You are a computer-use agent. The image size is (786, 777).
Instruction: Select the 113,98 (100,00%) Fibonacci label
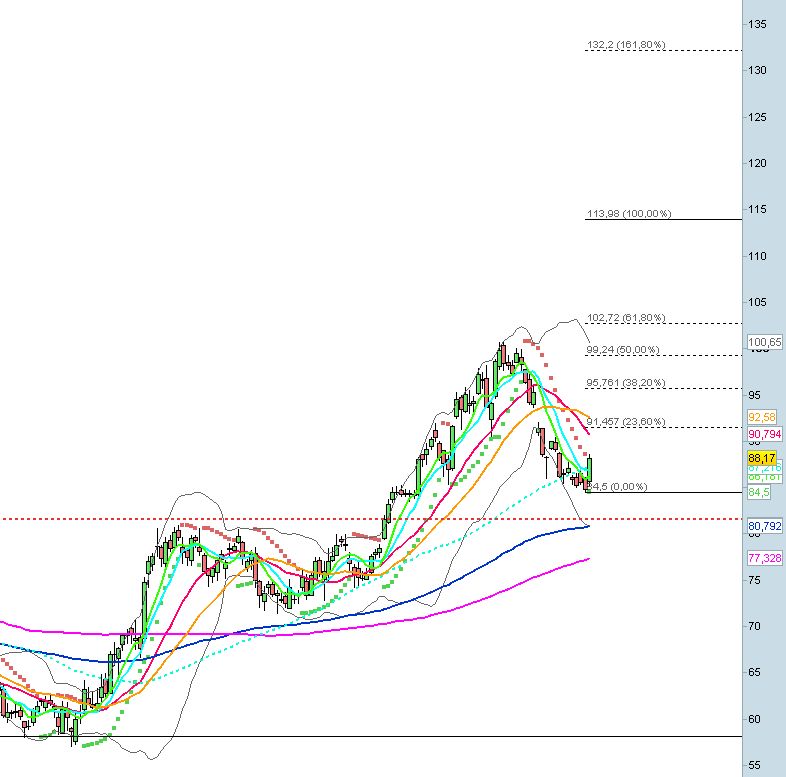[629, 214]
